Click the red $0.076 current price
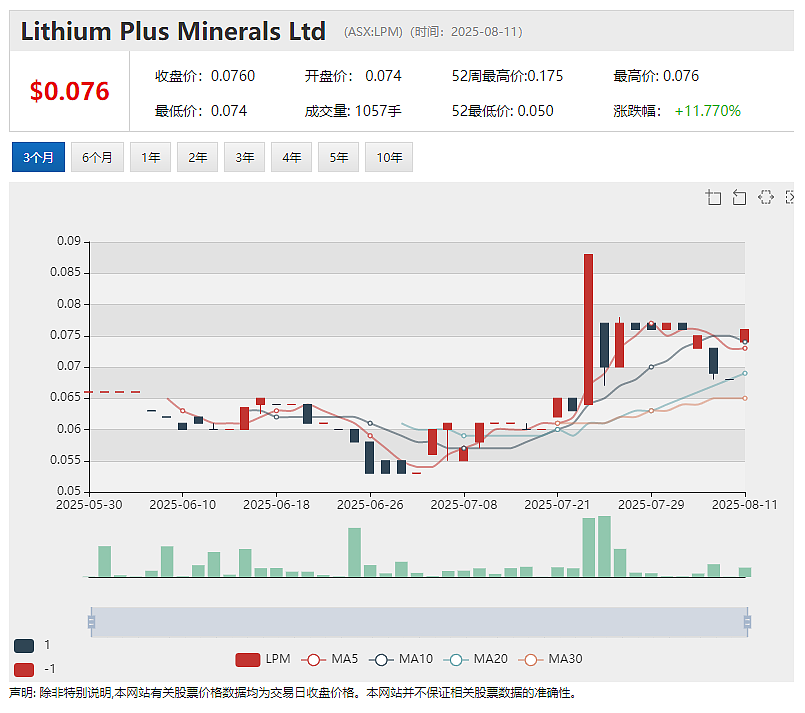 pyautogui.click(x=69, y=91)
